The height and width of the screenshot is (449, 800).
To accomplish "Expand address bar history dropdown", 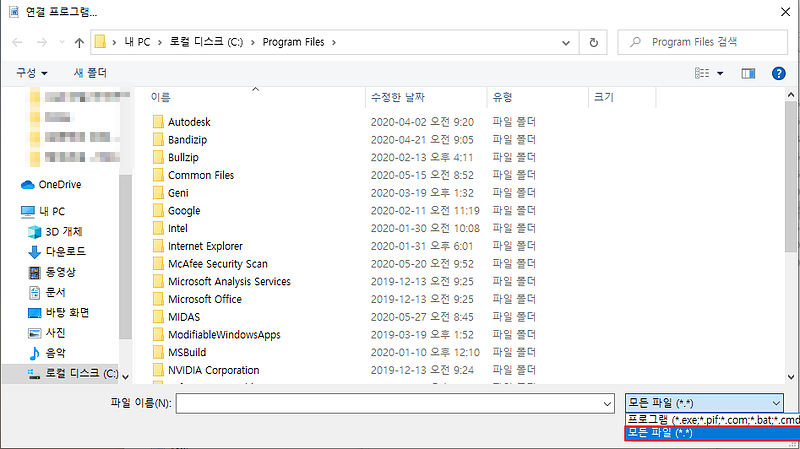I will tap(566, 43).
